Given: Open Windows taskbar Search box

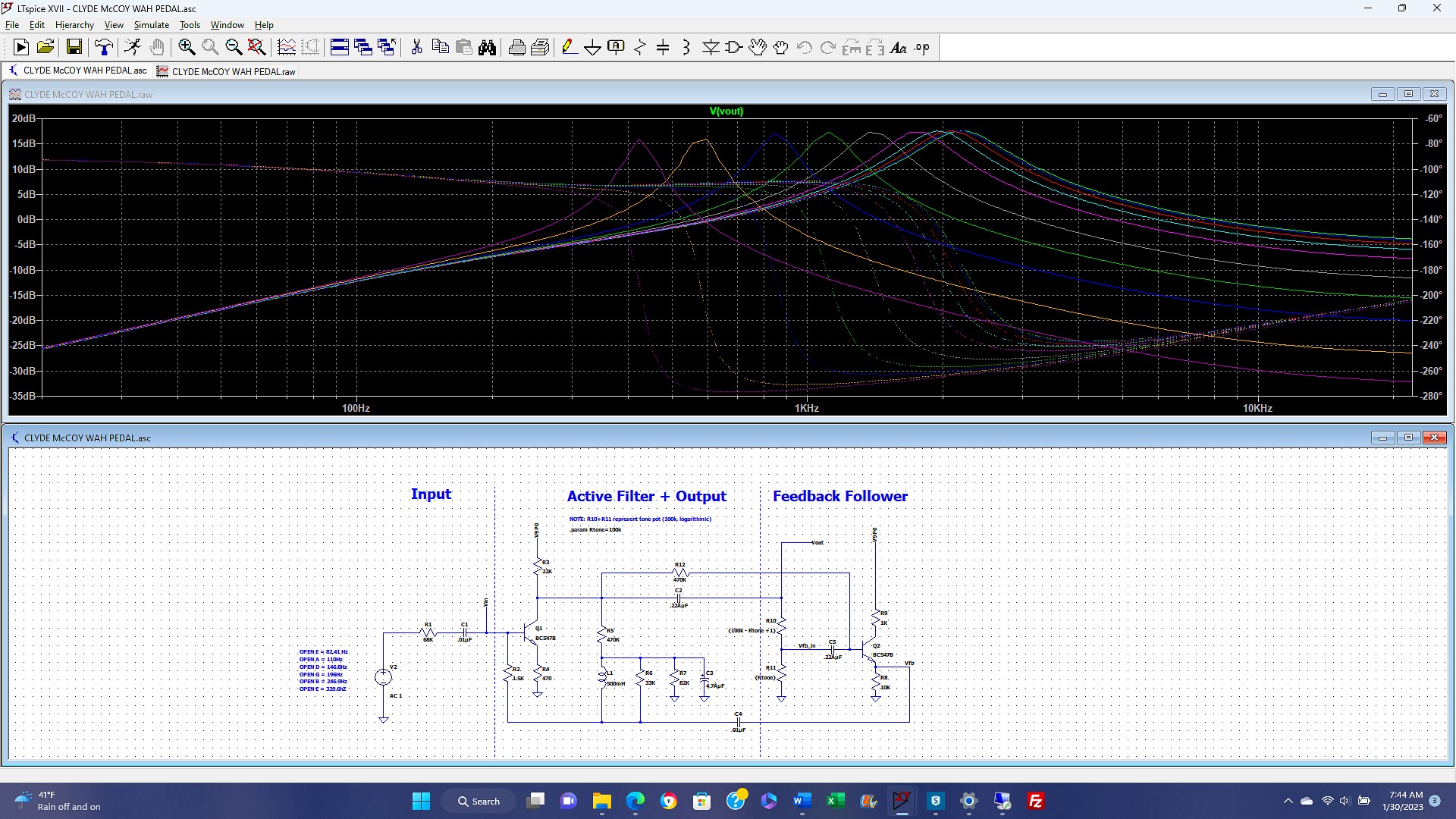Looking at the screenshot, I should tap(479, 801).
